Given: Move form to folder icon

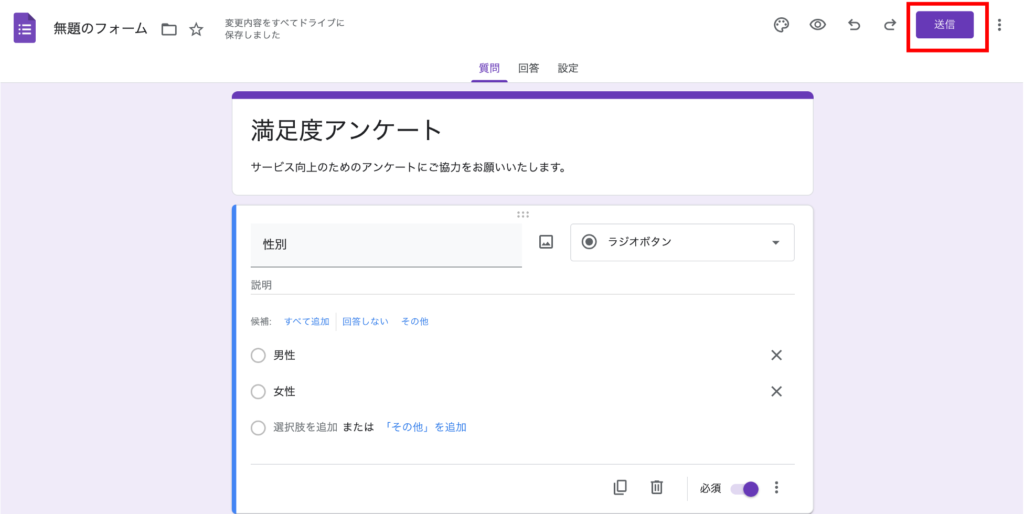Looking at the screenshot, I should (x=169, y=29).
